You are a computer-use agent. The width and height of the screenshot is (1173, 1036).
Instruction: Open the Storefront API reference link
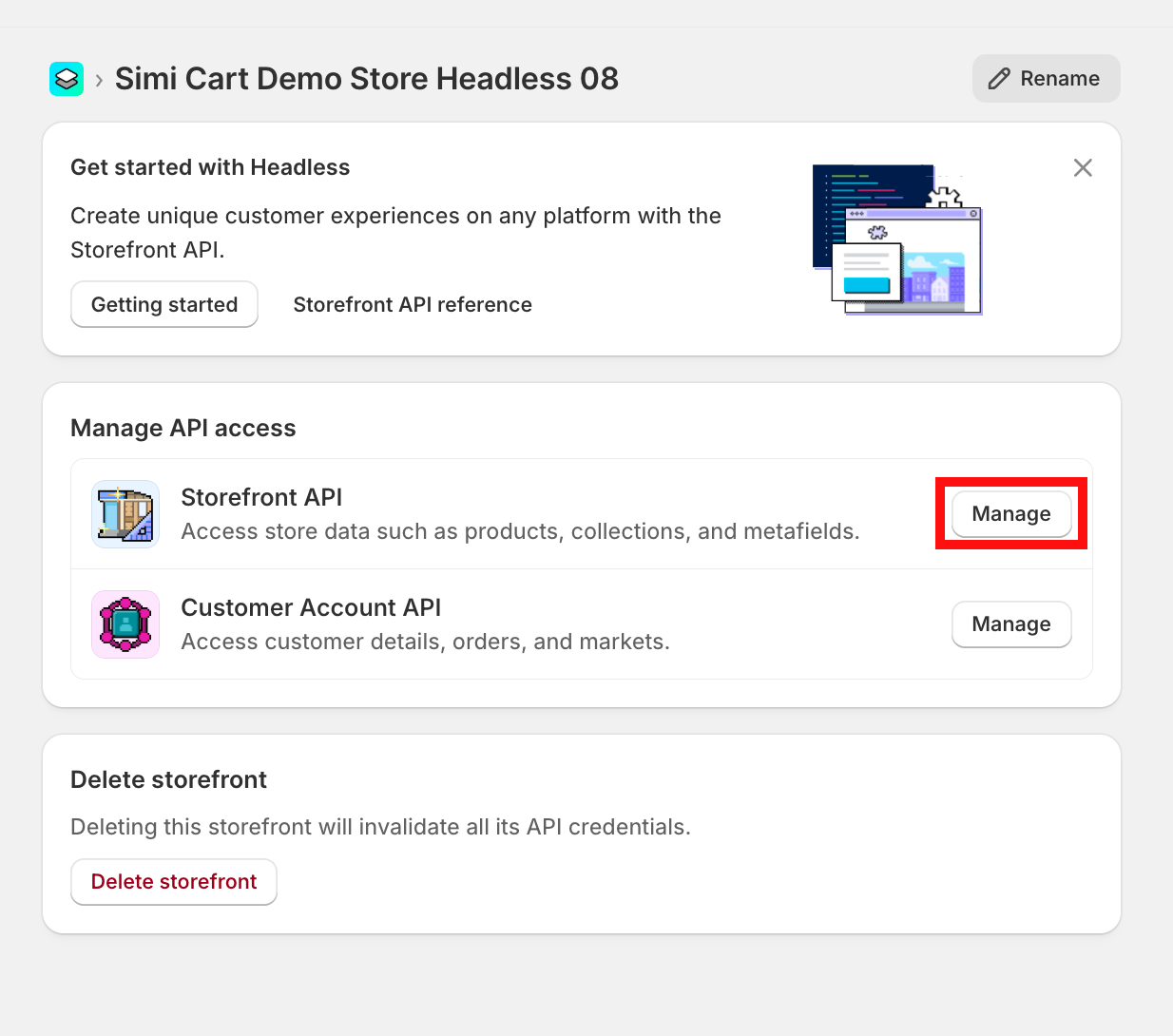coord(412,304)
